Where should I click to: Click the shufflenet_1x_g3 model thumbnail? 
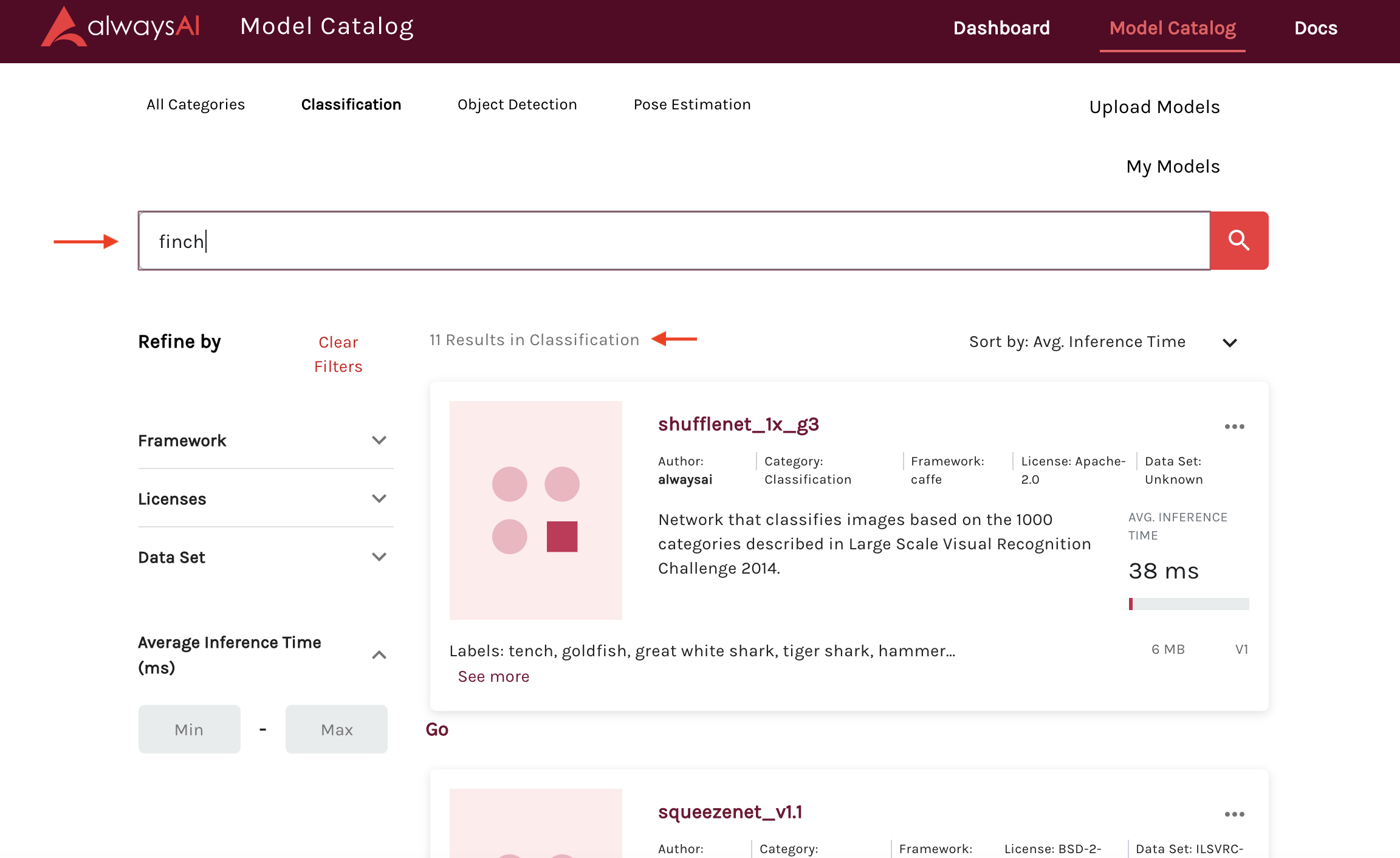[536, 510]
